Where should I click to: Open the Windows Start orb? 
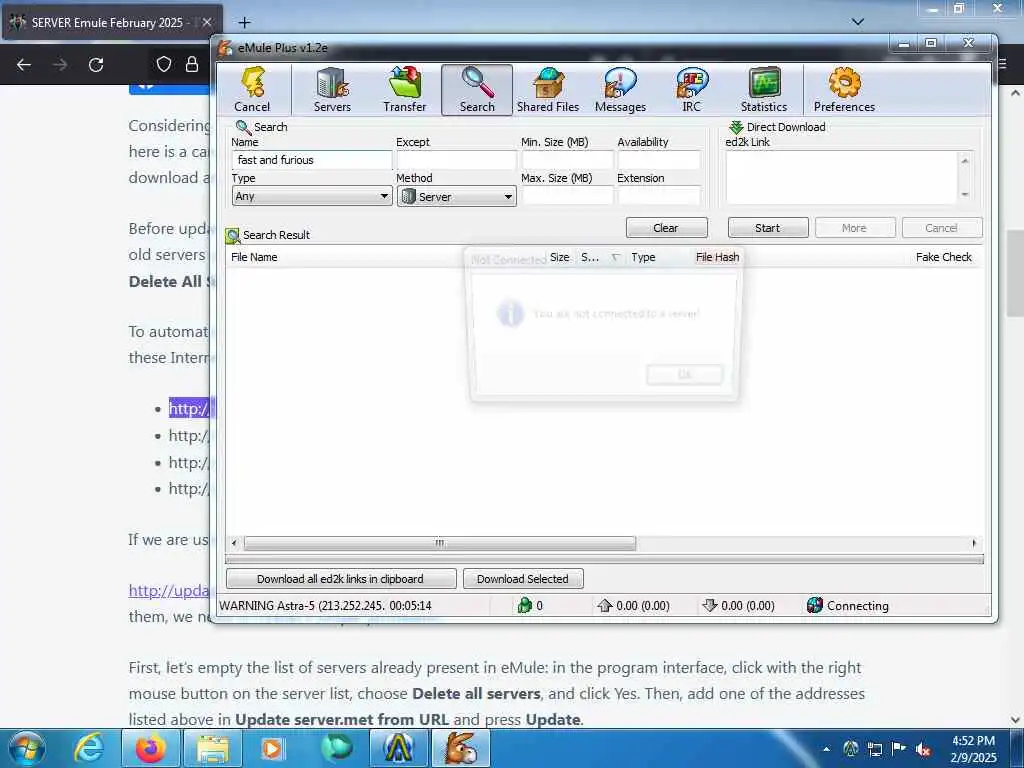tap(27, 748)
